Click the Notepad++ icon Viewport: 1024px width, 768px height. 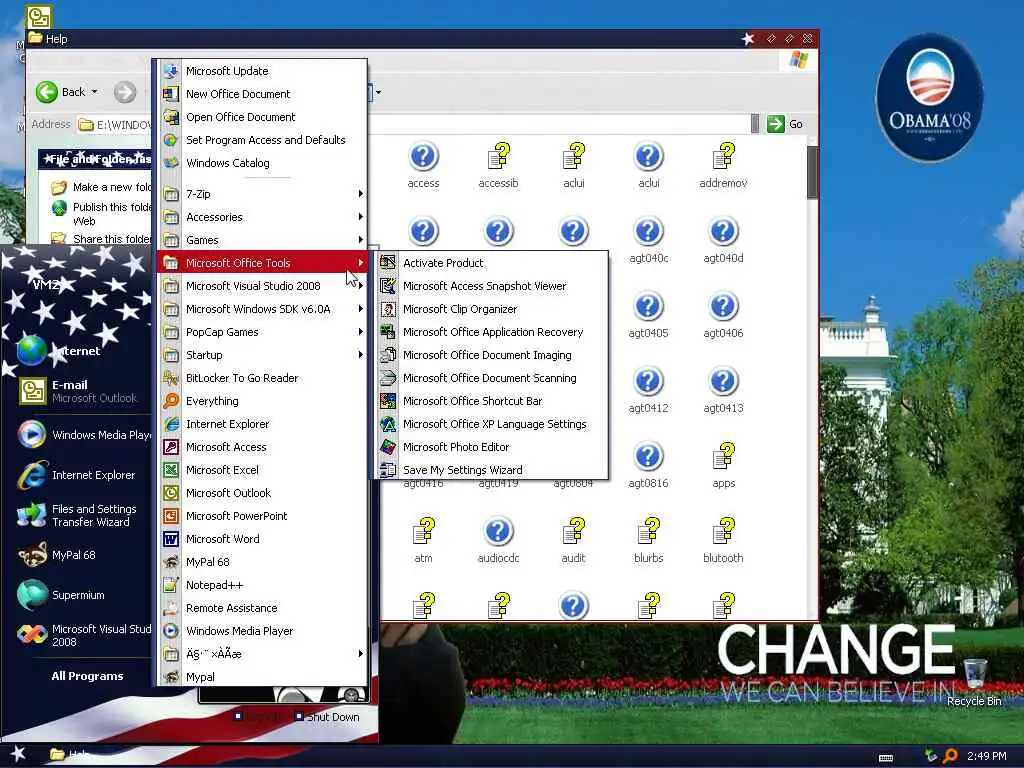point(171,584)
